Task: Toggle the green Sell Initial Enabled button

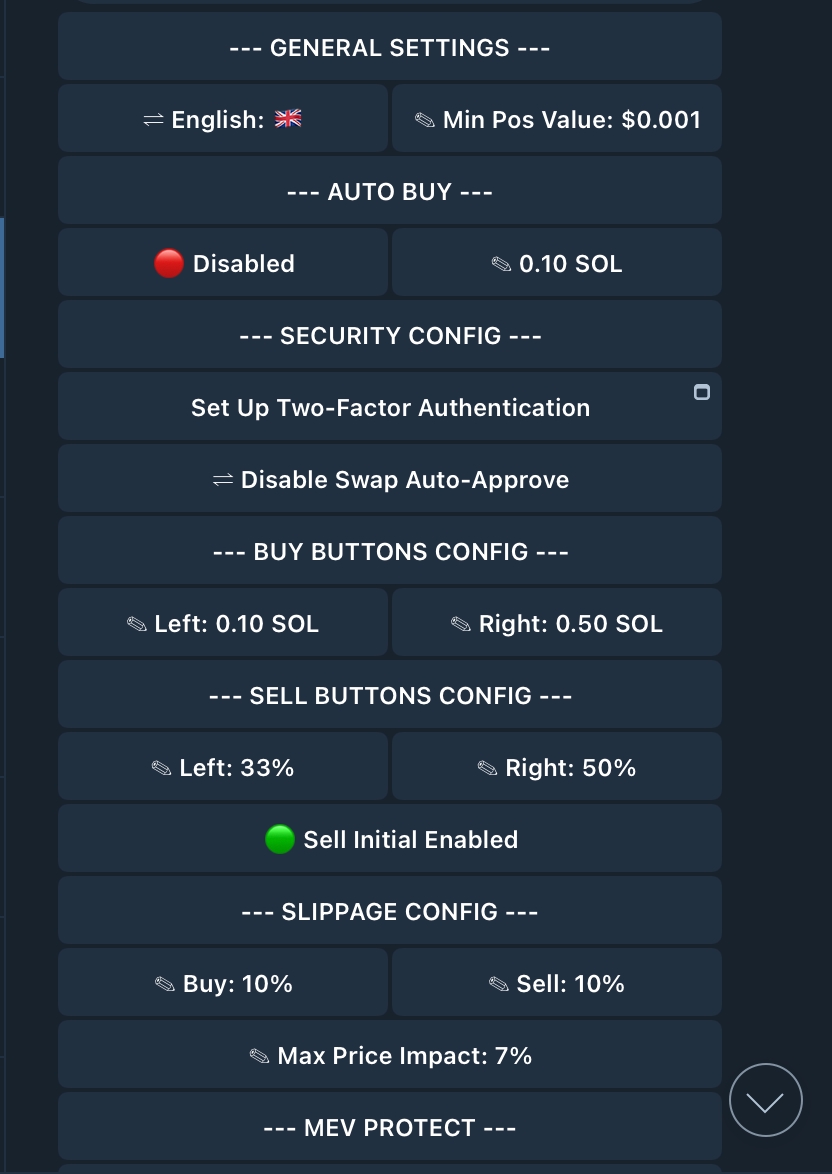Action: 390,839
